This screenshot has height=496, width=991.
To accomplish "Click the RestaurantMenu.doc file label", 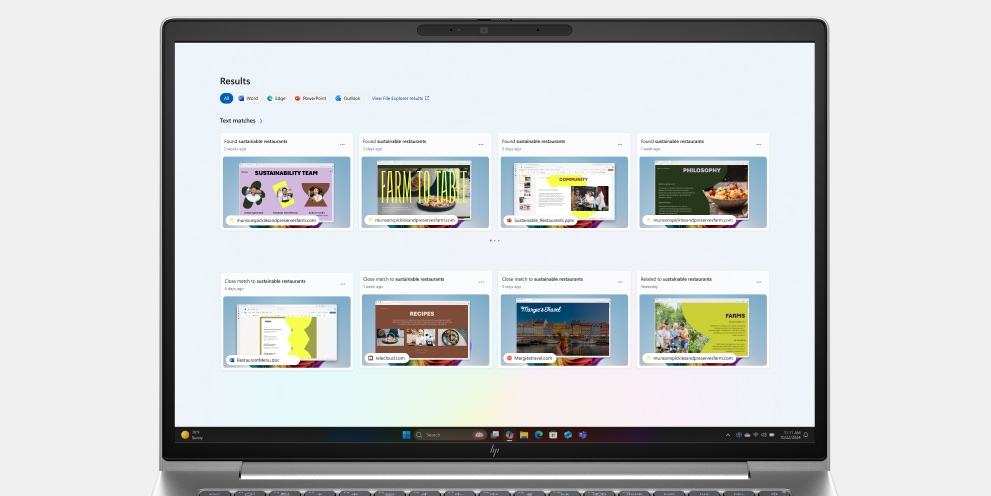I will [x=263, y=360].
